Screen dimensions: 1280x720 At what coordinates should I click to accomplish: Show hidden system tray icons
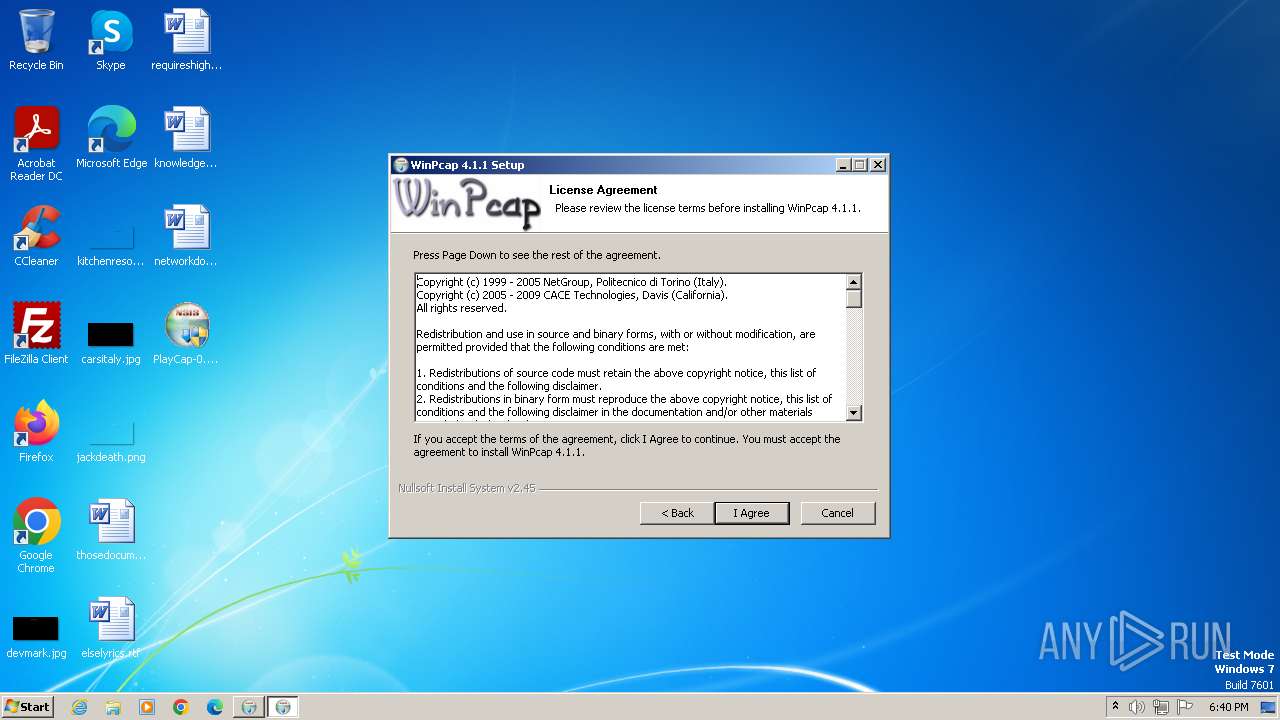(x=1115, y=707)
